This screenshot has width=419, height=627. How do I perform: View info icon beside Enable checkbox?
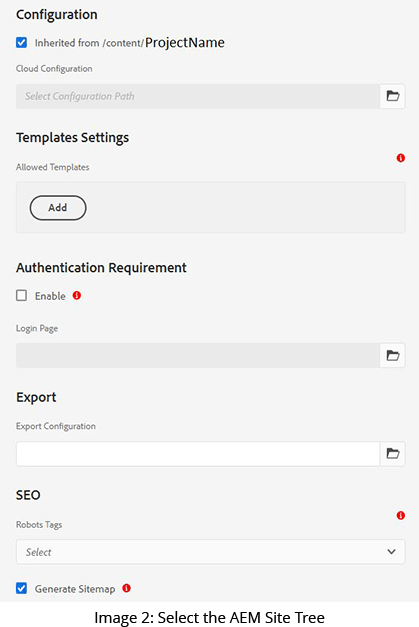[x=77, y=296]
